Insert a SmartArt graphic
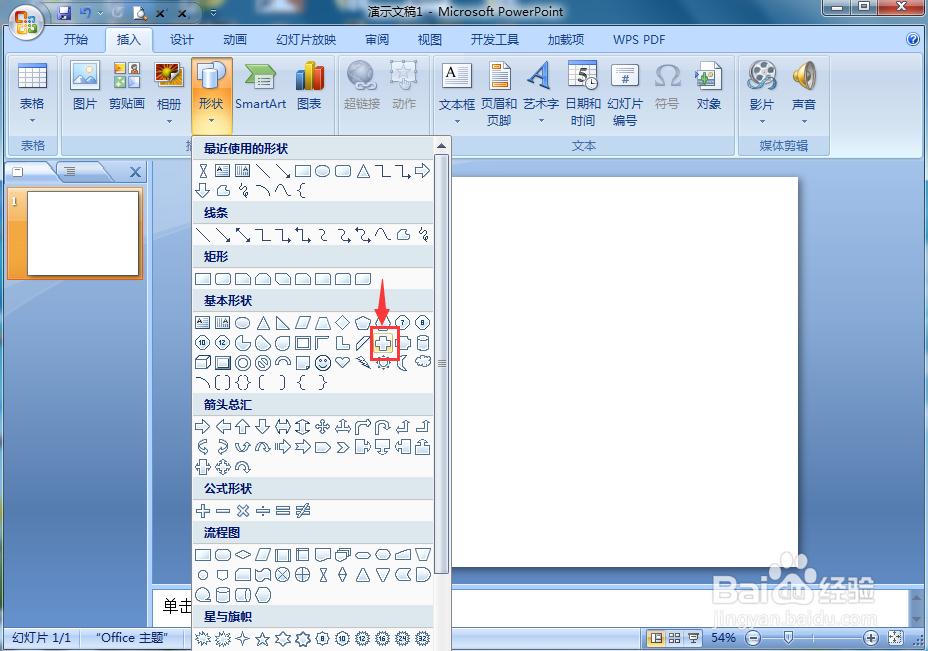The image size is (928, 651). (260, 86)
